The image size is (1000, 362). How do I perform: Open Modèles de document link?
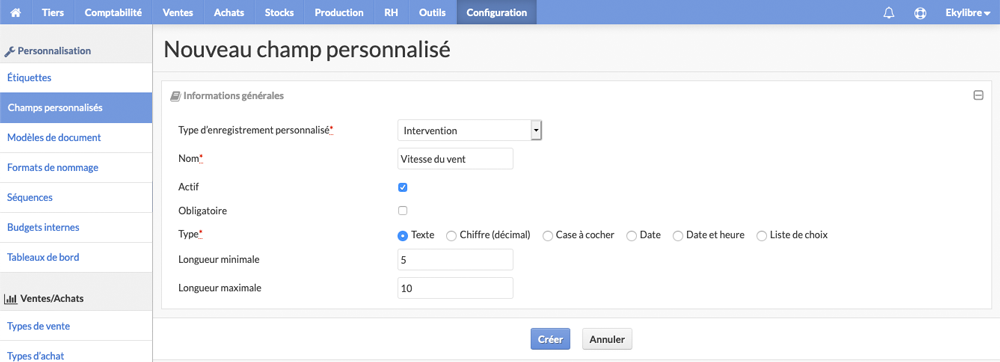[76, 138]
